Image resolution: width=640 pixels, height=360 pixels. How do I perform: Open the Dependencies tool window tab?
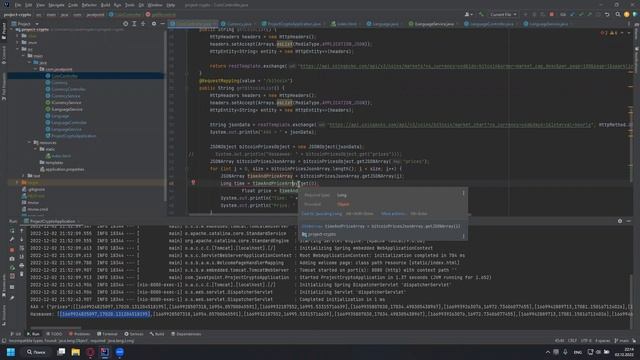point(186,334)
